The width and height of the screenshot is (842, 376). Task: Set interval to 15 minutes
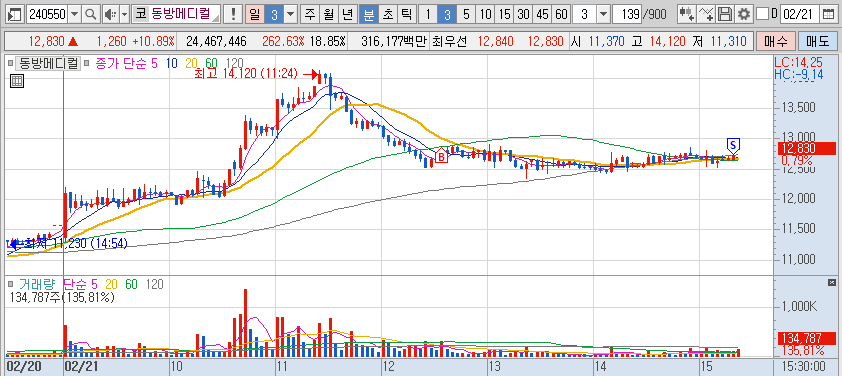pyautogui.click(x=504, y=15)
